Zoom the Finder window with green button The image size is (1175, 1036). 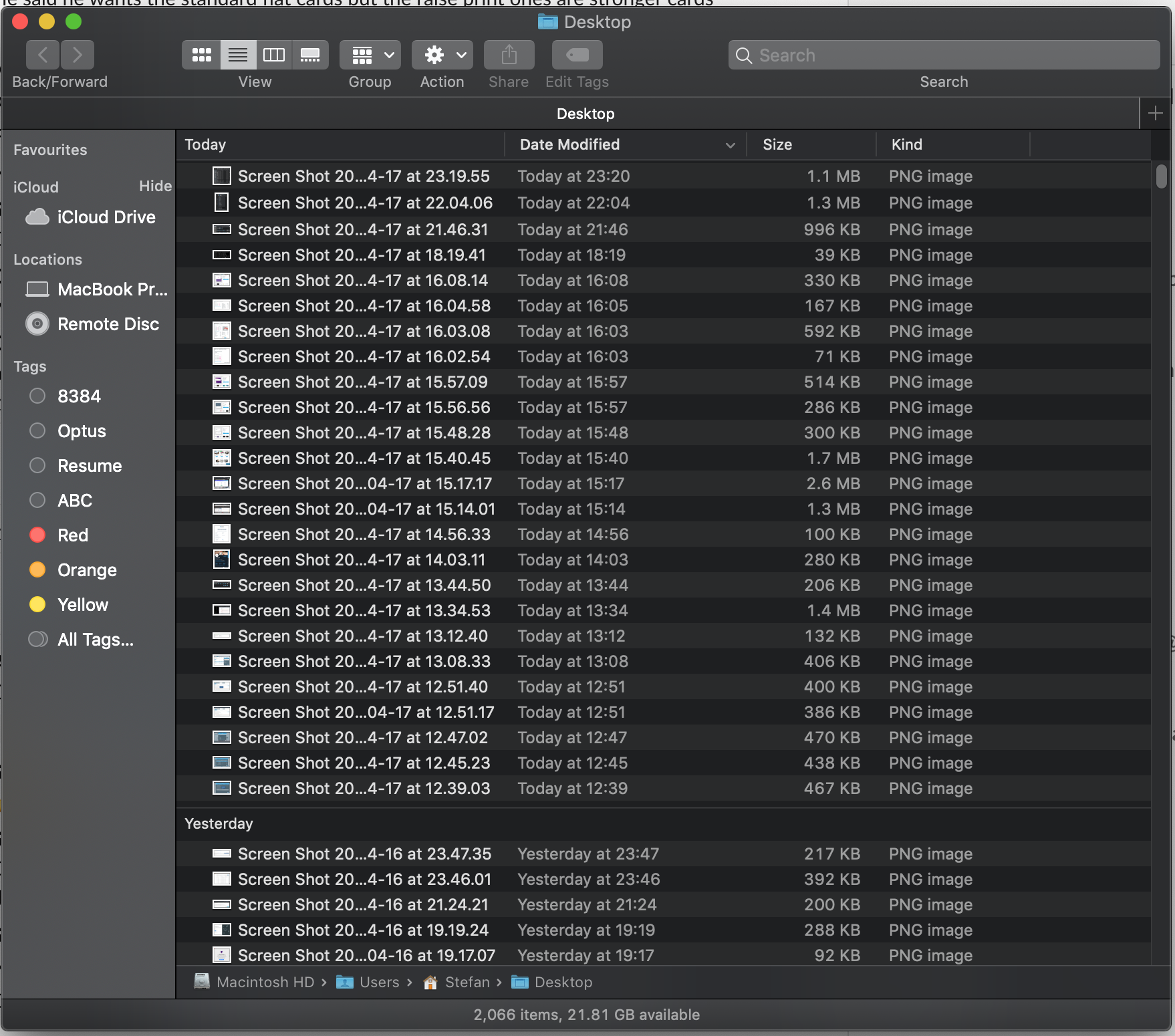[74, 21]
